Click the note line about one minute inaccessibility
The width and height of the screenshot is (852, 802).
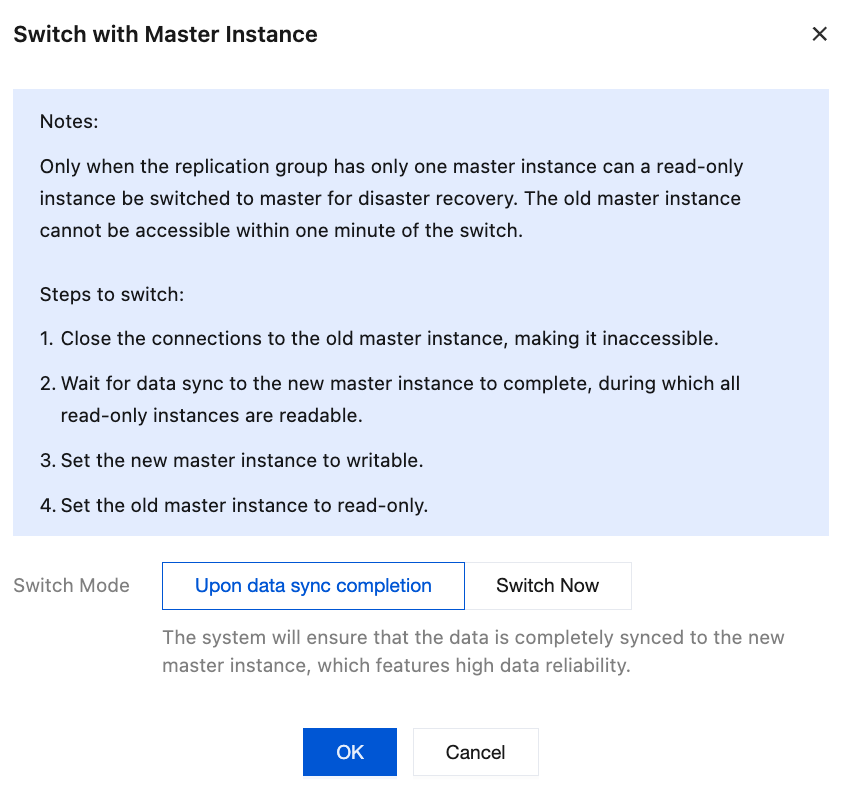pos(280,230)
